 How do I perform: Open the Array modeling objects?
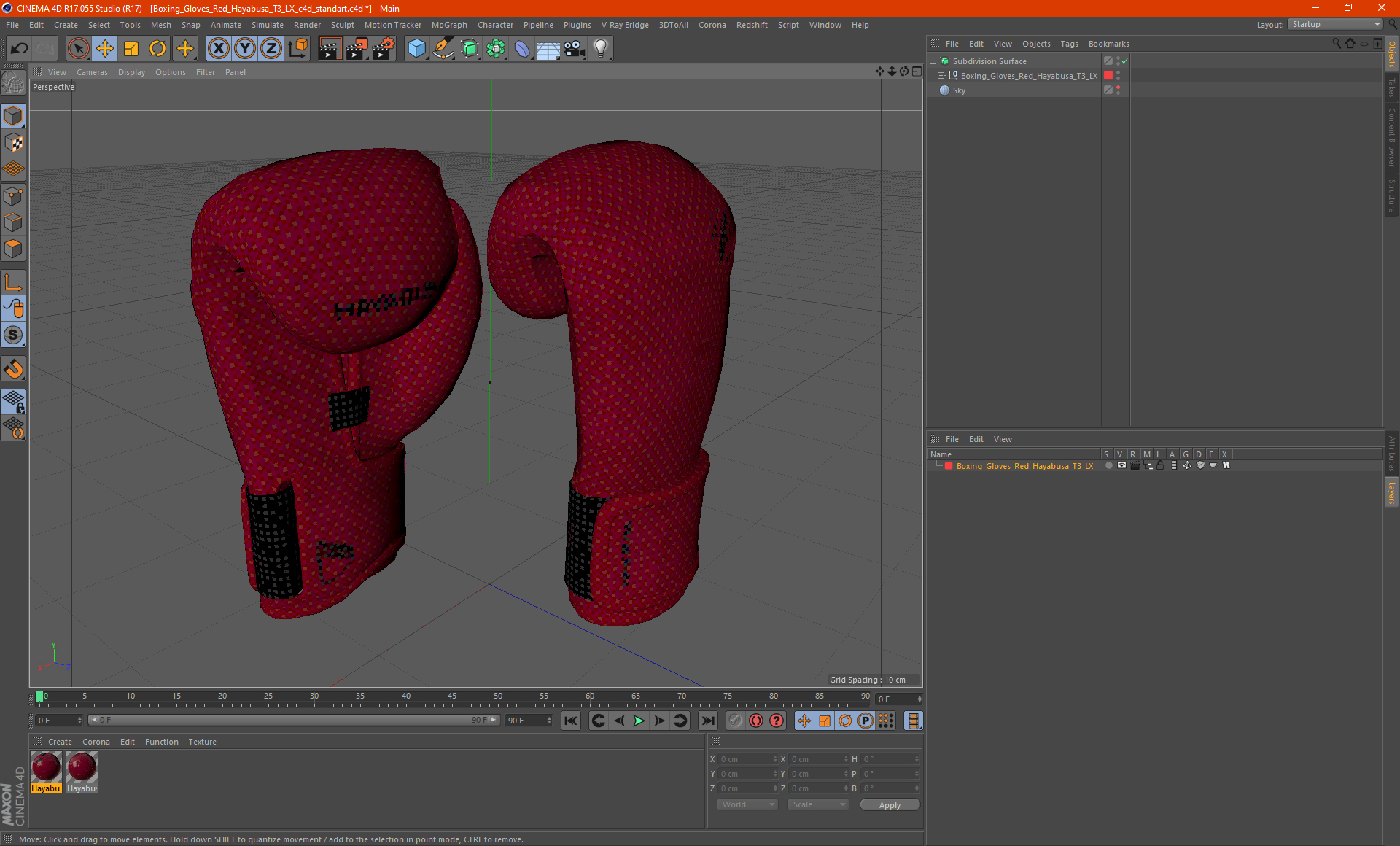click(x=496, y=48)
